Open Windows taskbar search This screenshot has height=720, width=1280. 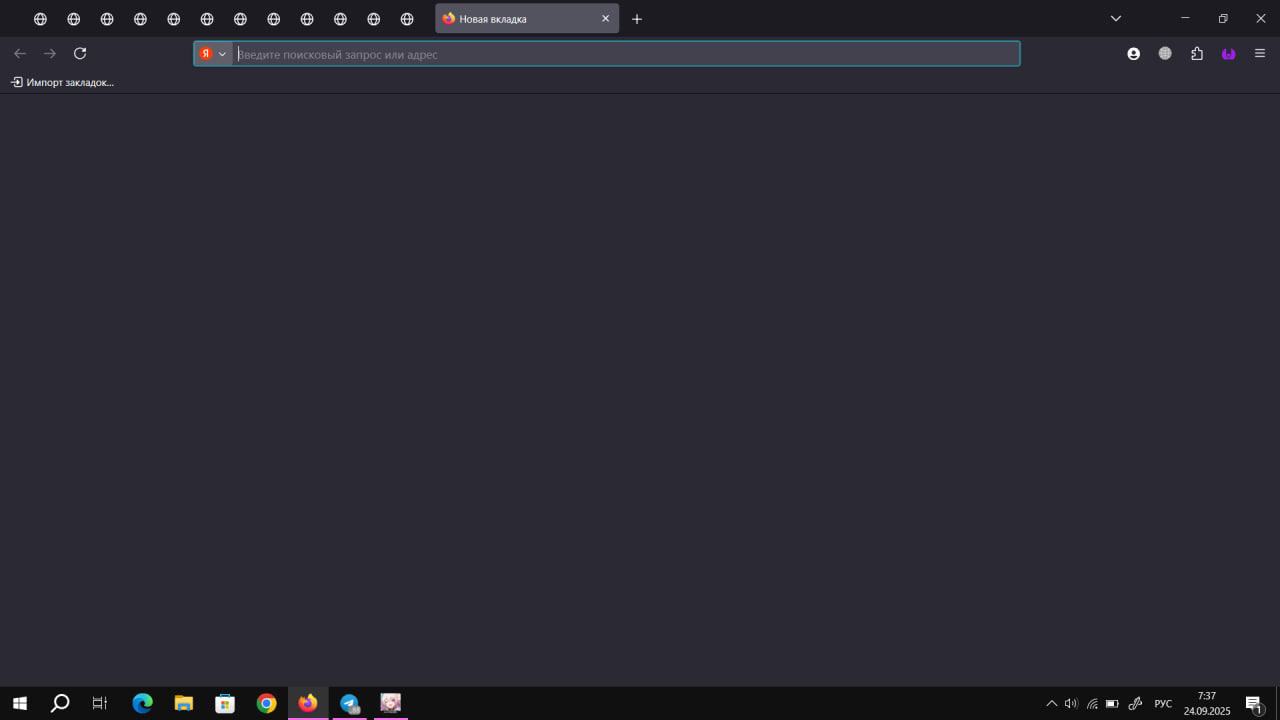(60, 703)
